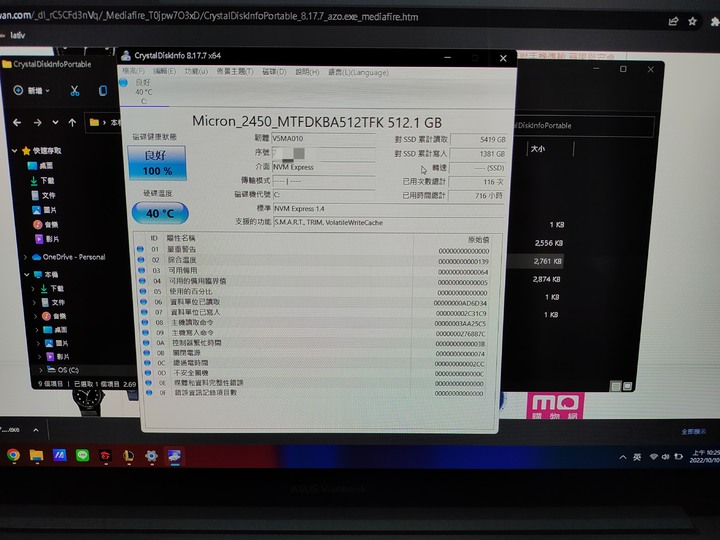Open Settings gear from the taskbar

(x=151, y=456)
